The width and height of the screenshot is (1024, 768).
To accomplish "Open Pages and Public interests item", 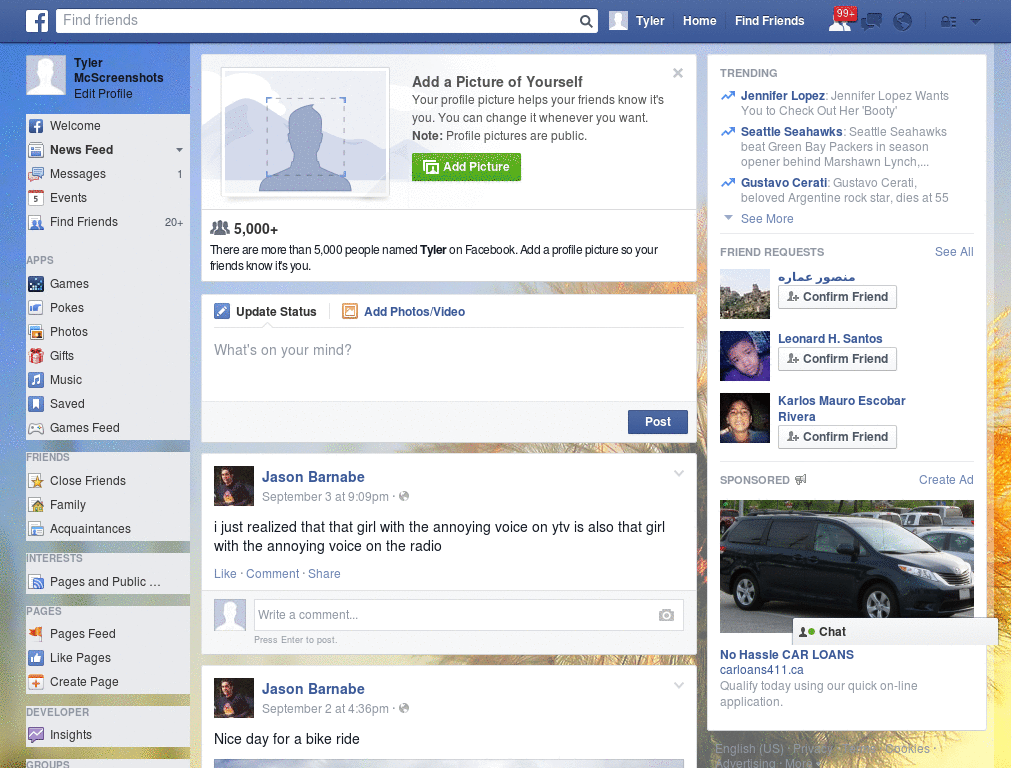I will (x=104, y=583).
